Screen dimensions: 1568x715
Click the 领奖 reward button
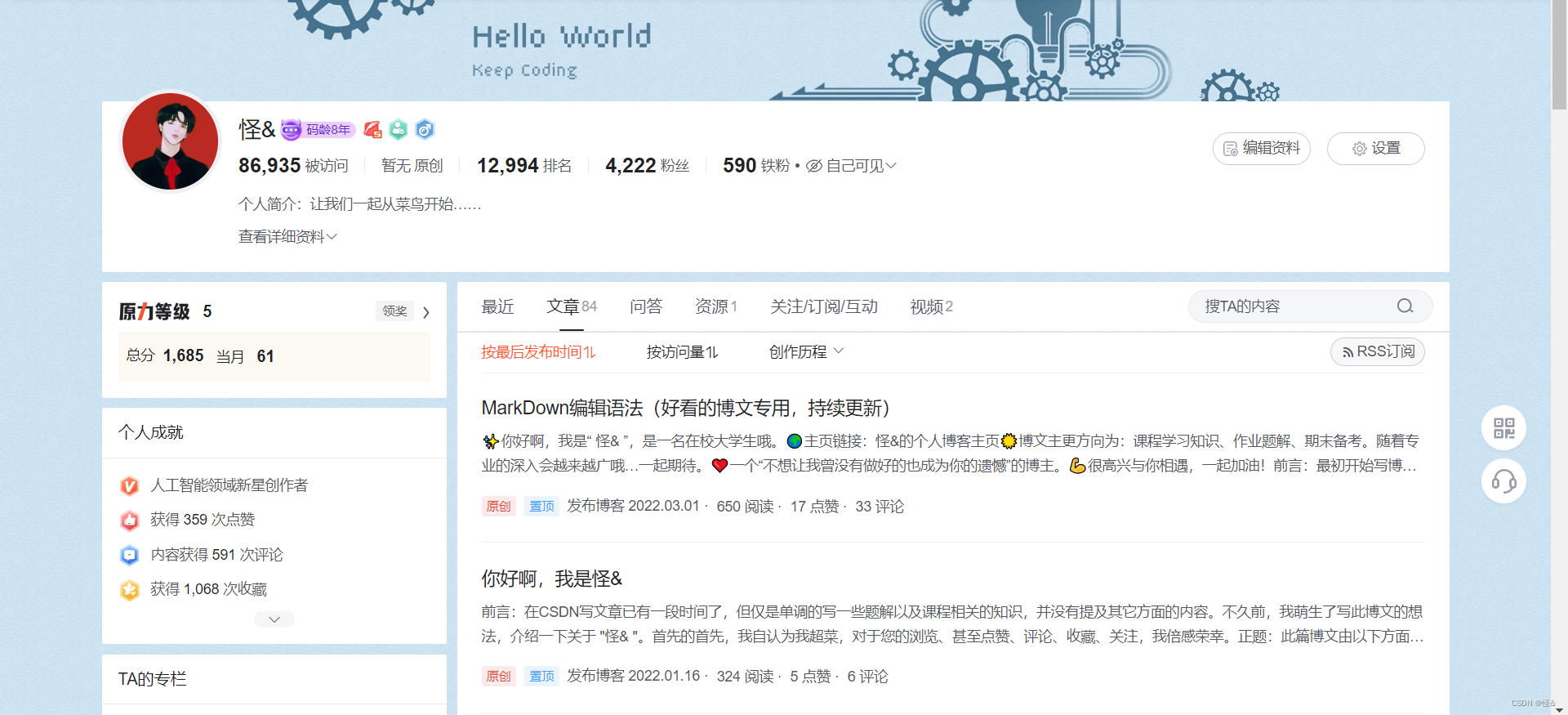coord(394,311)
